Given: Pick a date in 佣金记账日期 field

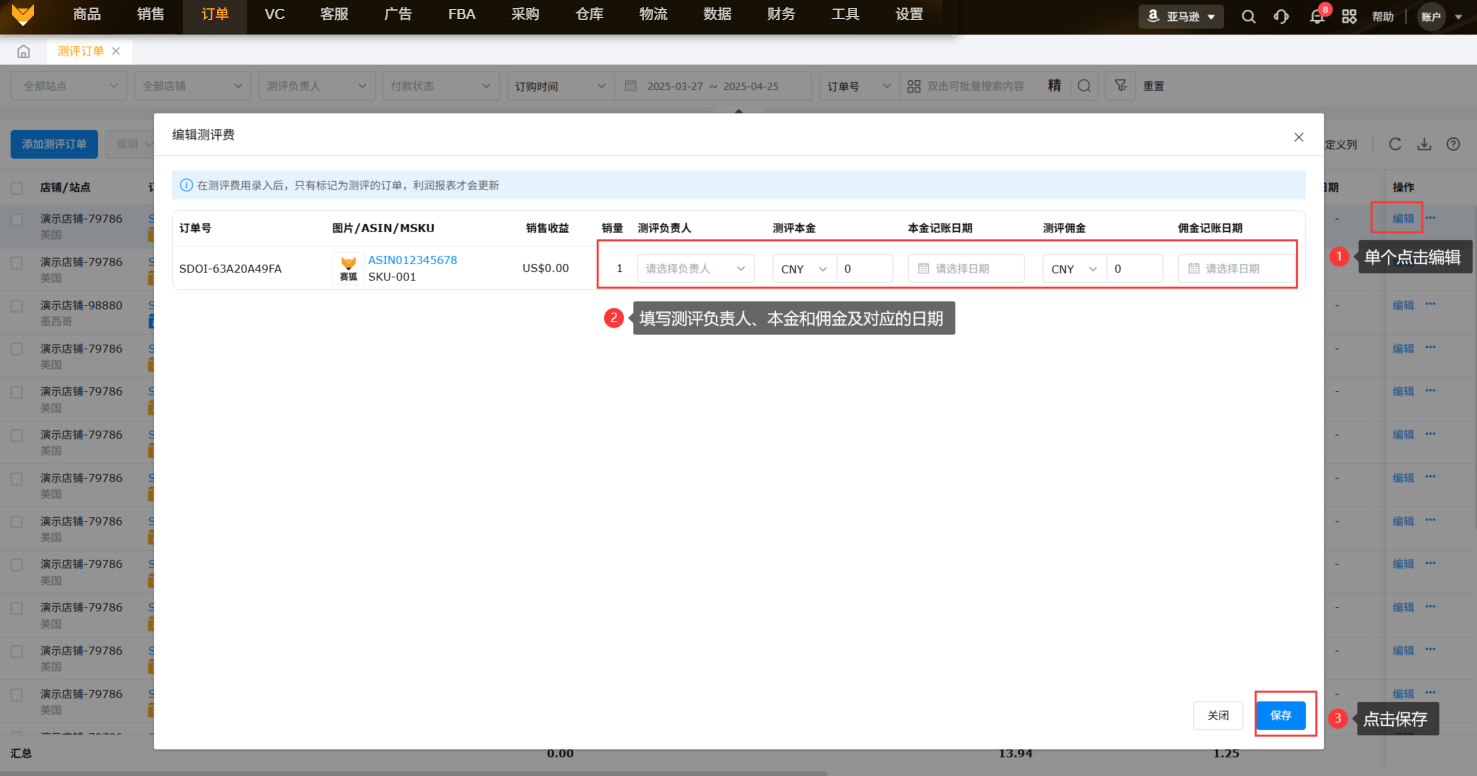Looking at the screenshot, I should pos(1236,268).
